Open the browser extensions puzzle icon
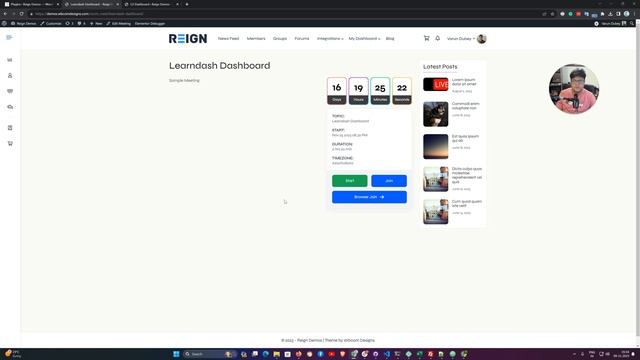This screenshot has width=640, height=360. 602,14
